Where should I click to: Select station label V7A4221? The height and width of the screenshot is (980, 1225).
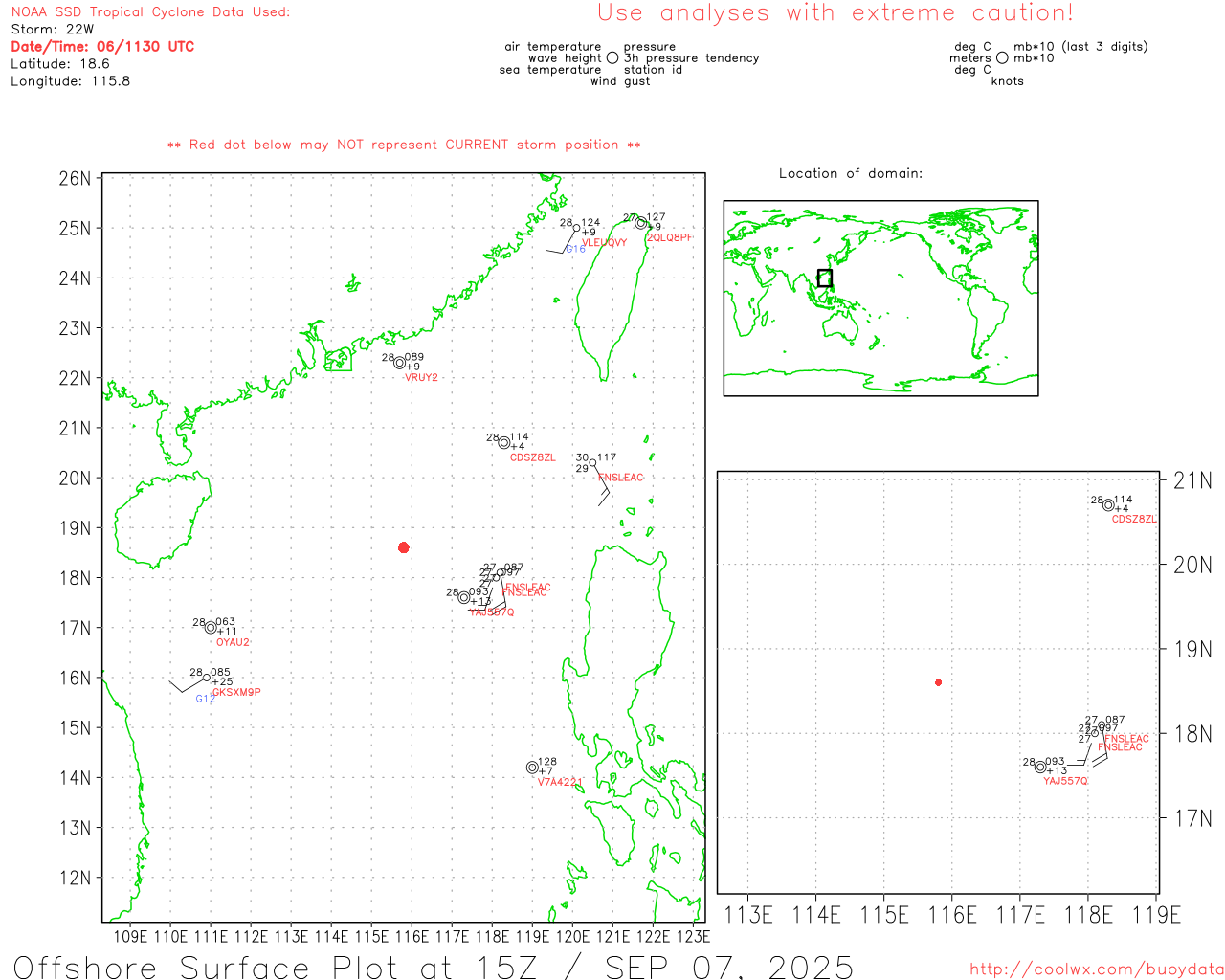[x=560, y=782]
